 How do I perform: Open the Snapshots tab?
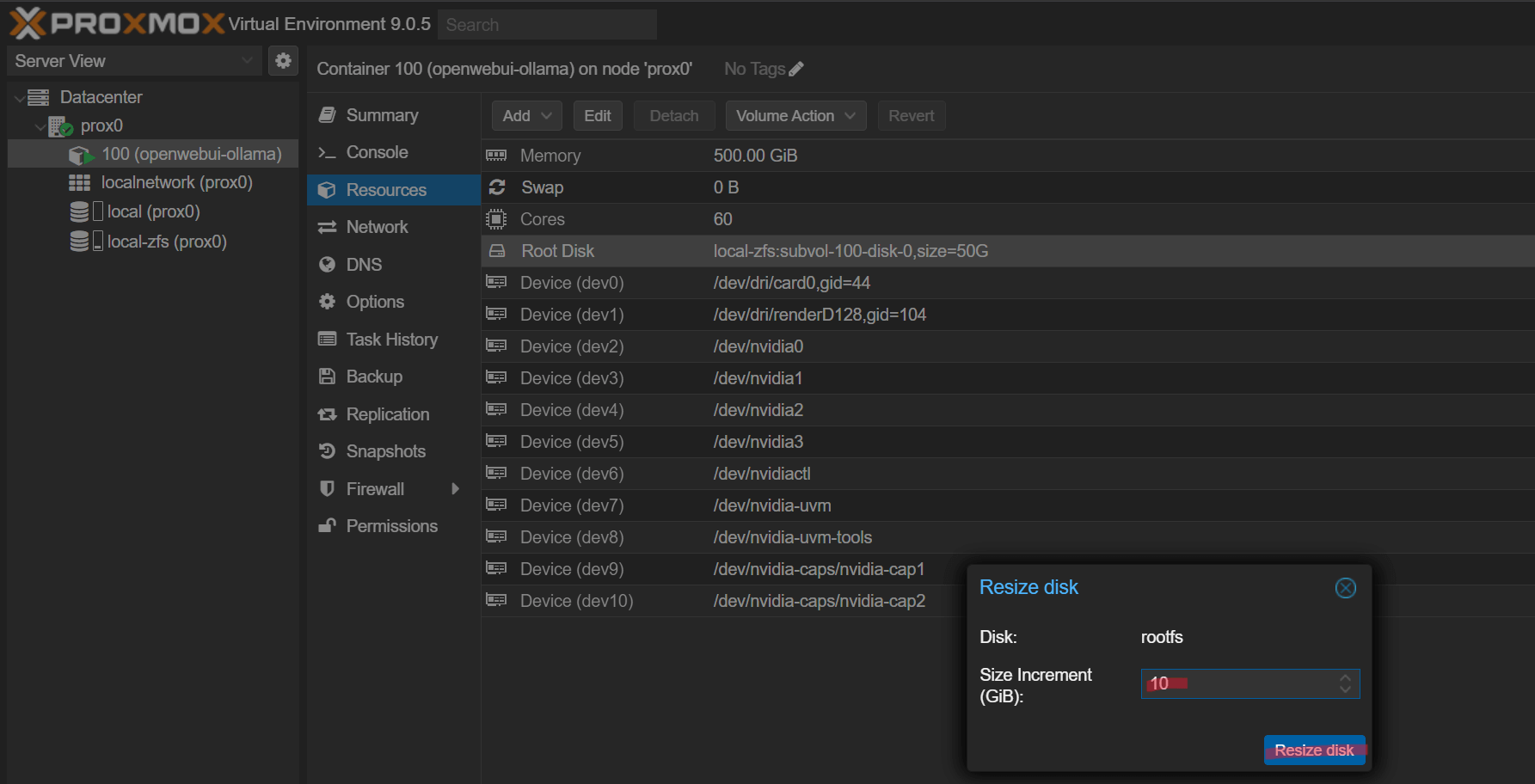pyautogui.click(x=385, y=451)
